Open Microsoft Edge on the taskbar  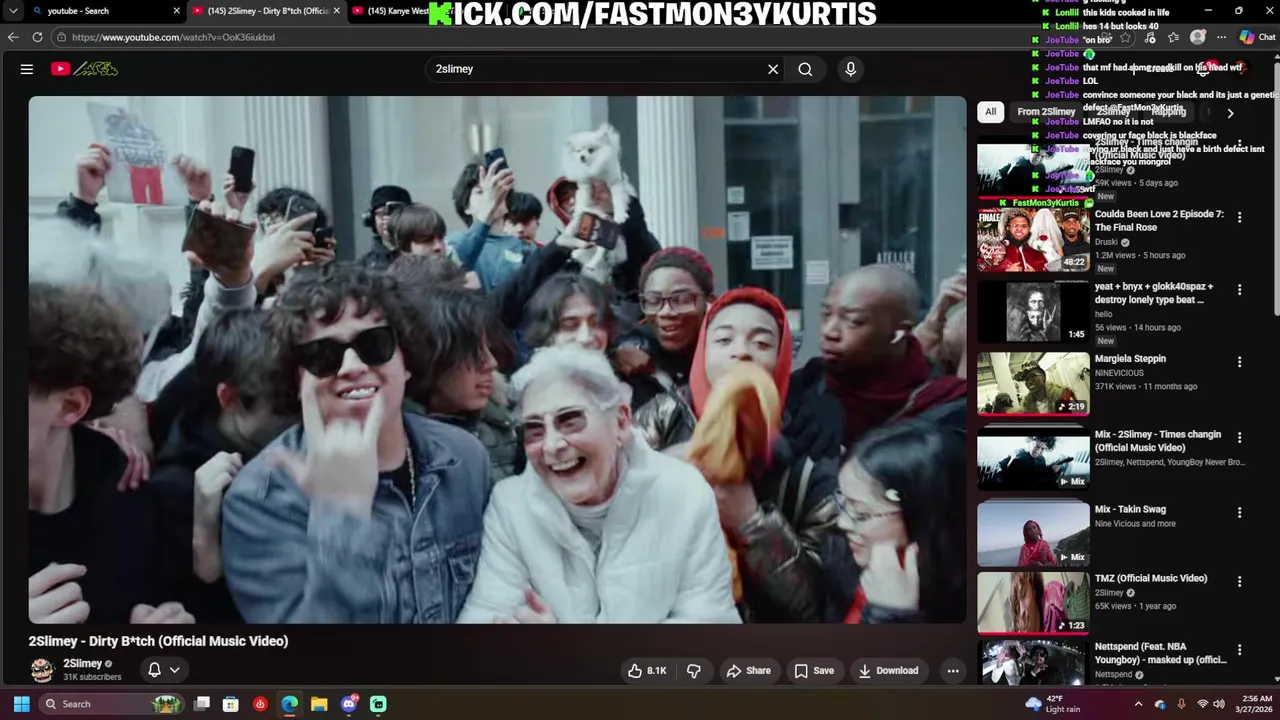[x=290, y=704]
